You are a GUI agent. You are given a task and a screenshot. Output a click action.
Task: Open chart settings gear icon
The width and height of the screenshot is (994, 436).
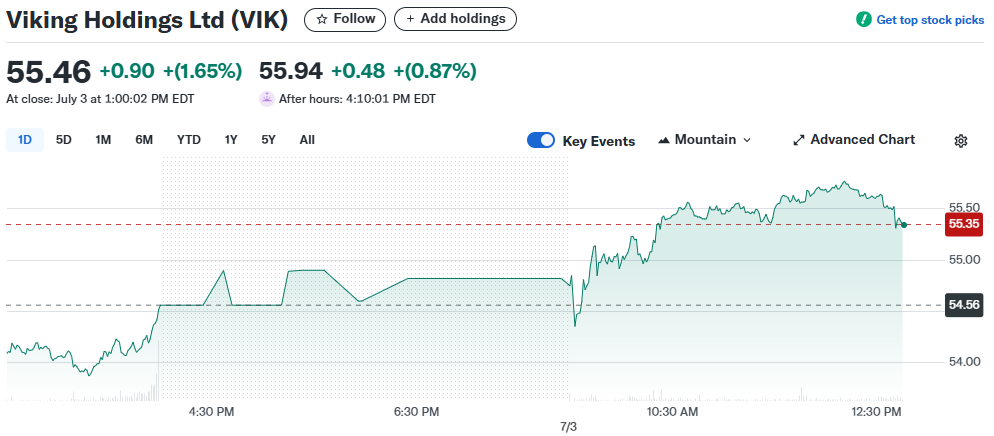(960, 141)
